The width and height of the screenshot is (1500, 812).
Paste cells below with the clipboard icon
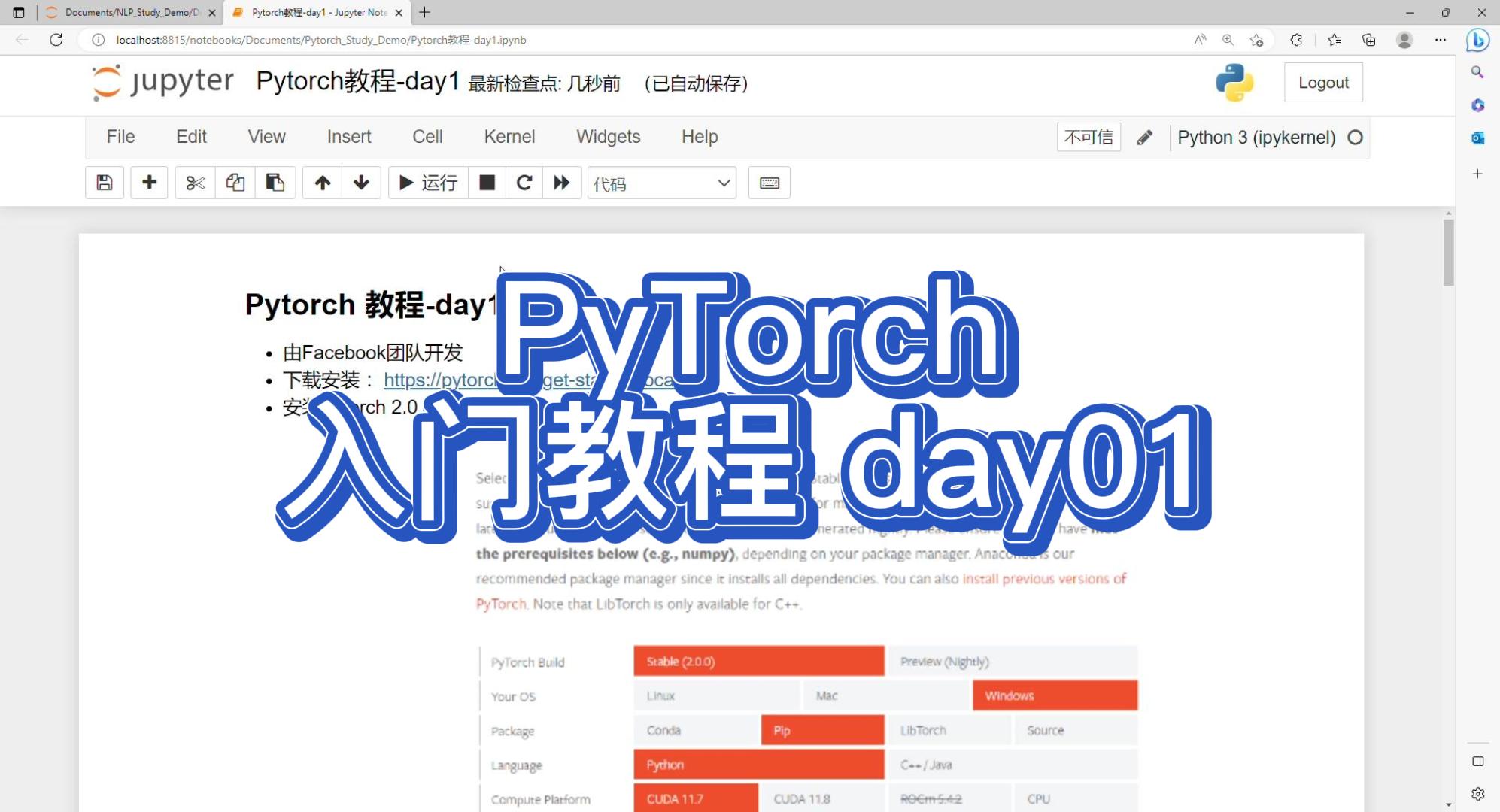tap(275, 183)
